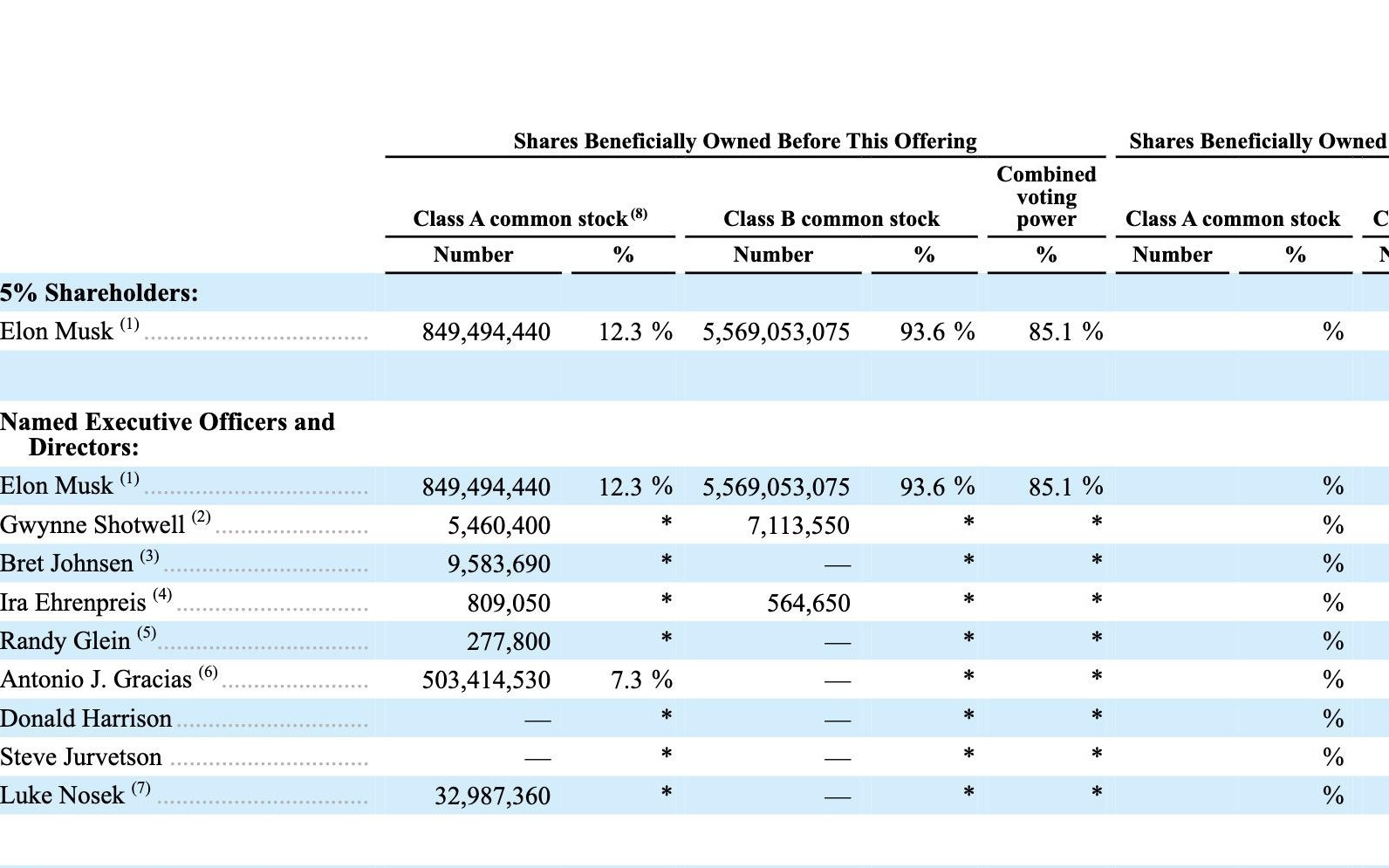Click "85.1 %" in the 5% Shareholders section
Viewport: 1389px width, 868px height.
click(1066, 332)
